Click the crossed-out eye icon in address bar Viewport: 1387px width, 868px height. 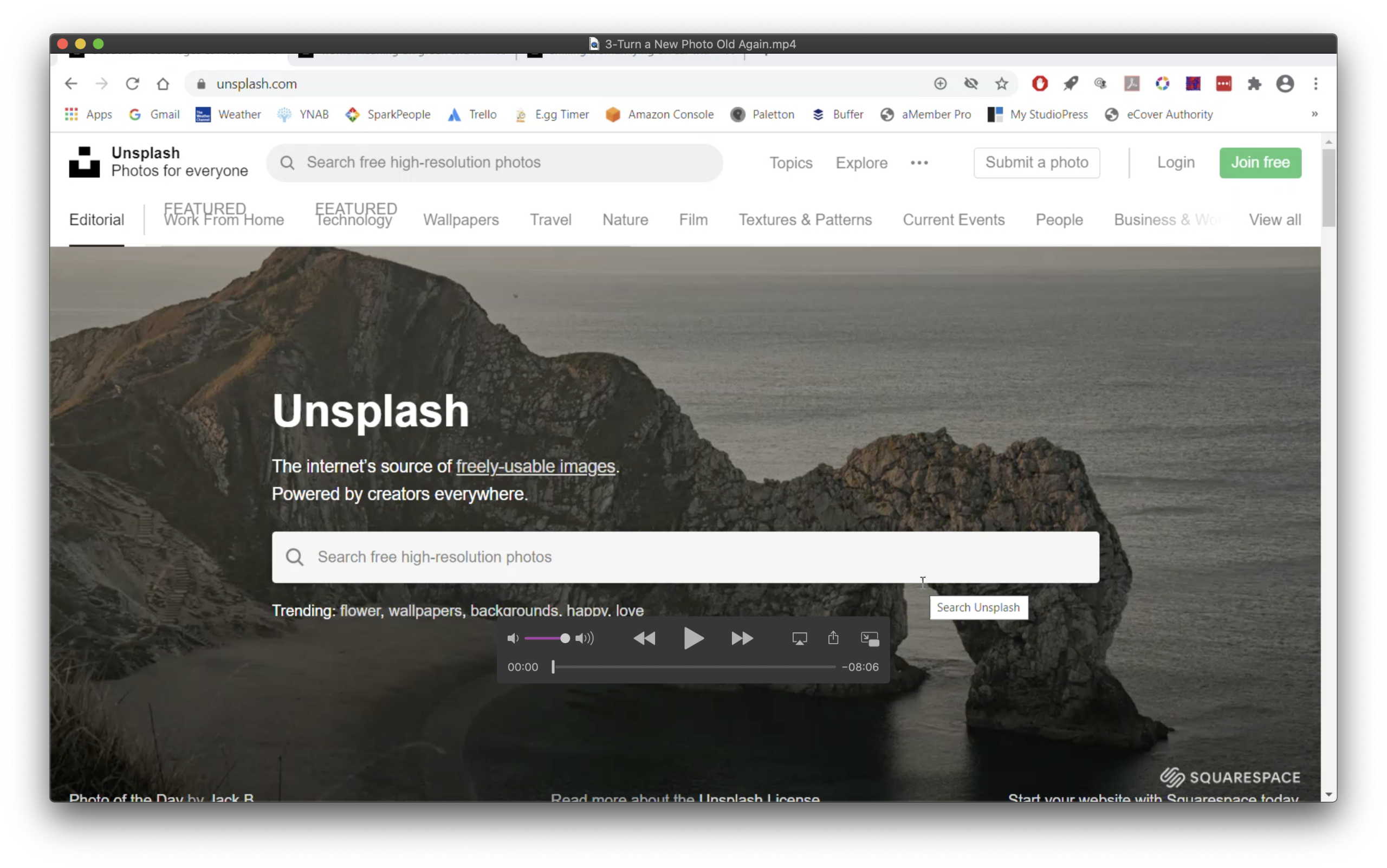click(971, 84)
